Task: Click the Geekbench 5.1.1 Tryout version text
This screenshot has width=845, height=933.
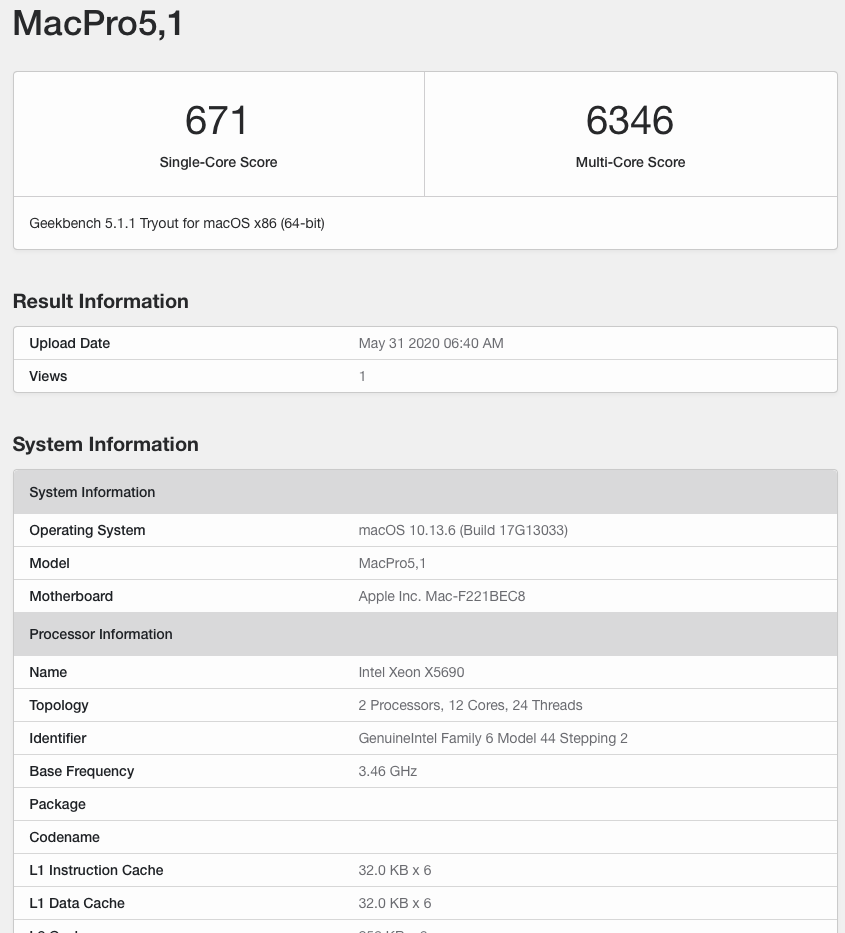Action: pyautogui.click(x=177, y=223)
